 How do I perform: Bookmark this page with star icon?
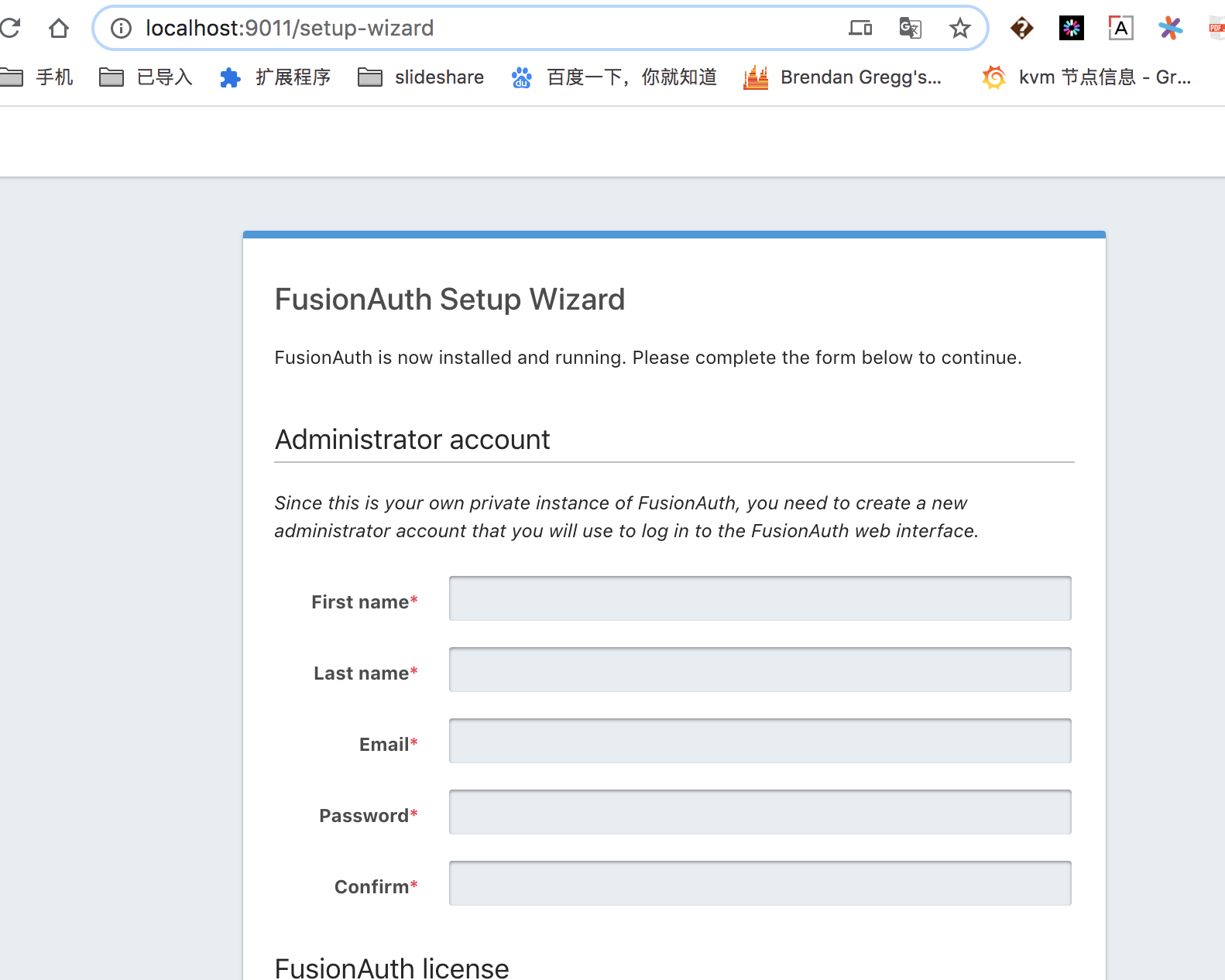[x=959, y=29]
